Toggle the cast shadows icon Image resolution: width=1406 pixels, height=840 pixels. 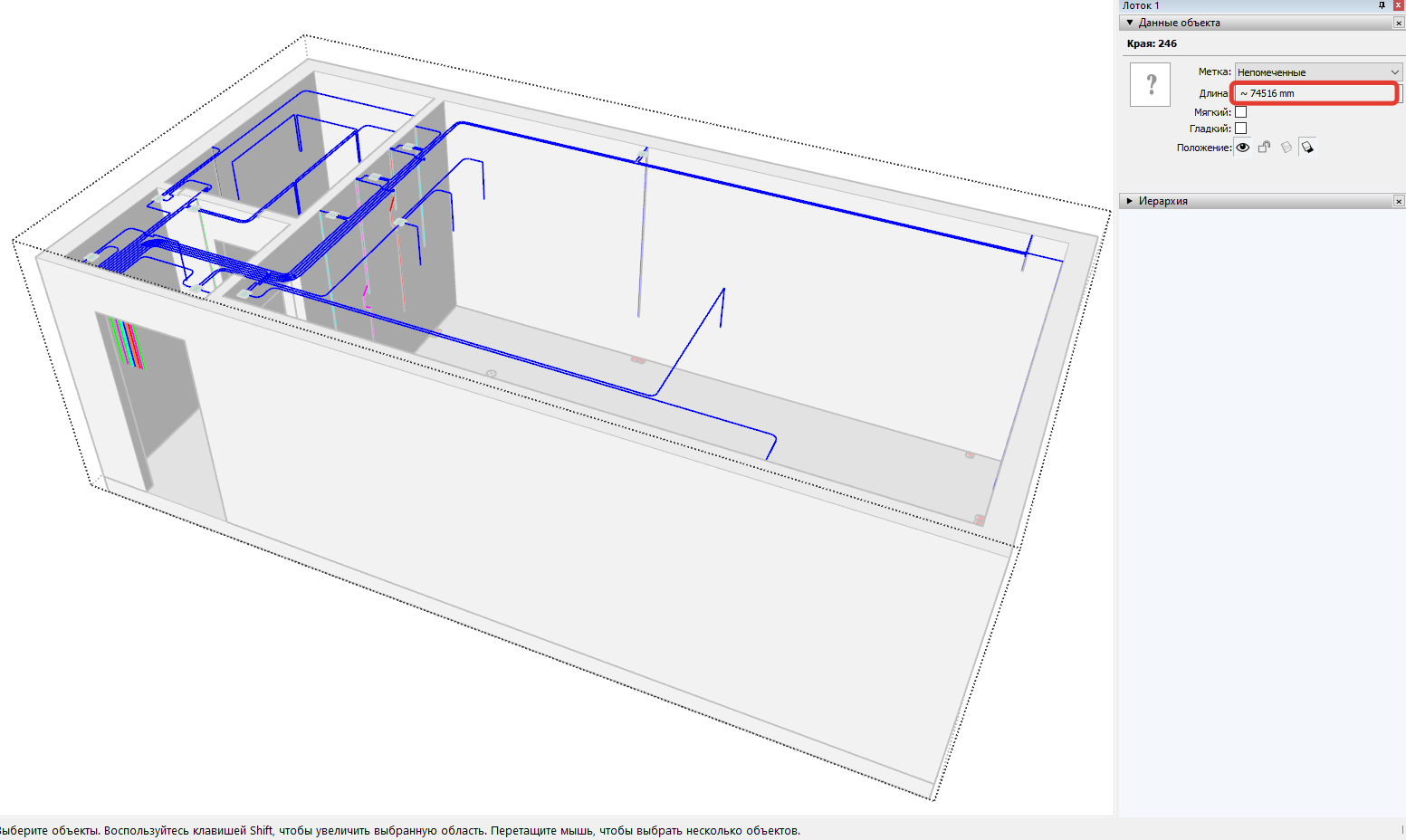1307,148
